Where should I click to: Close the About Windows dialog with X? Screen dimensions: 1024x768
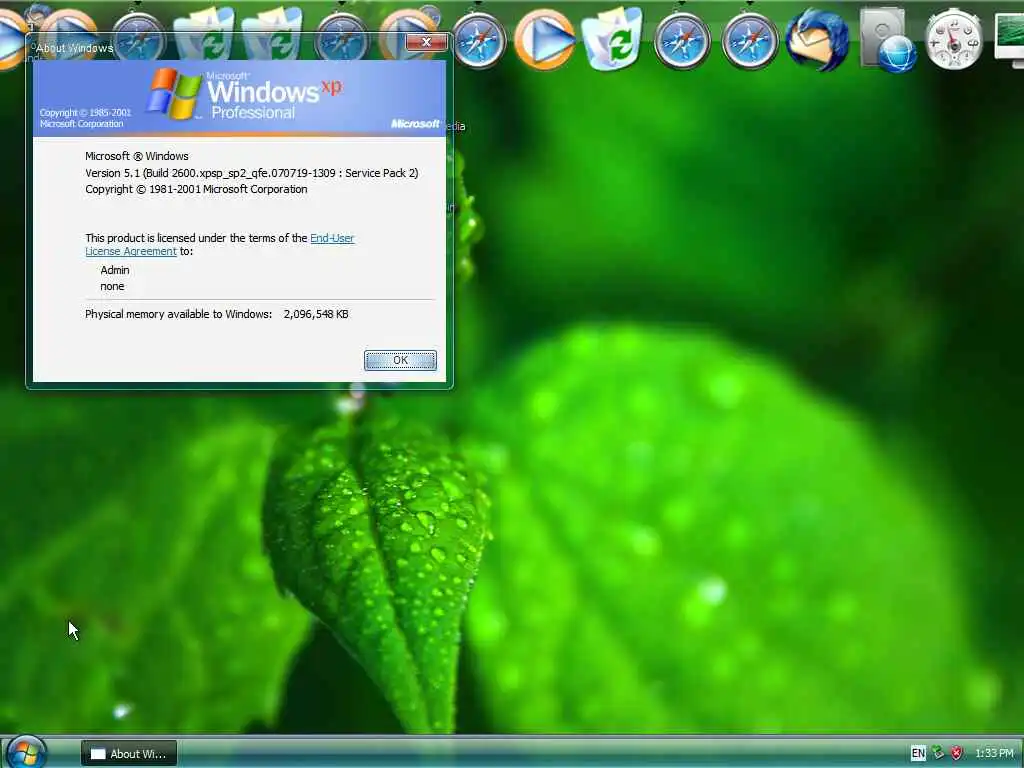pyautogui.click(x=426, y=42)
